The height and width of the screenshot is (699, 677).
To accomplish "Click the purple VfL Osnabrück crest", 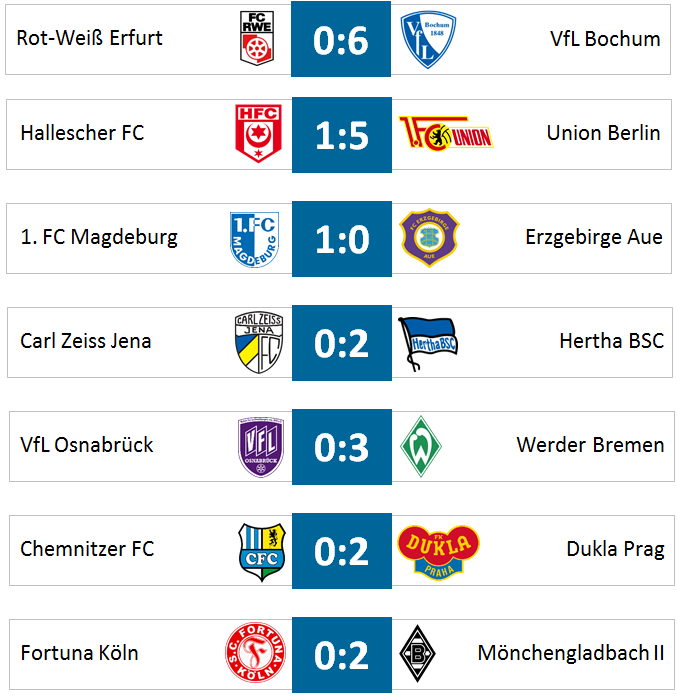I will tap(261, 448).
